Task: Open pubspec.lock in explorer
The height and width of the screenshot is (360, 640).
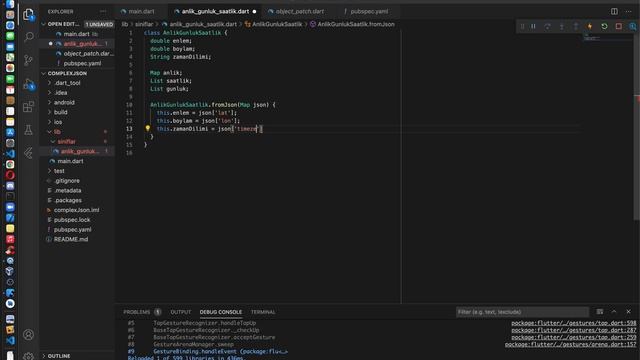Action: pos(73,220)
